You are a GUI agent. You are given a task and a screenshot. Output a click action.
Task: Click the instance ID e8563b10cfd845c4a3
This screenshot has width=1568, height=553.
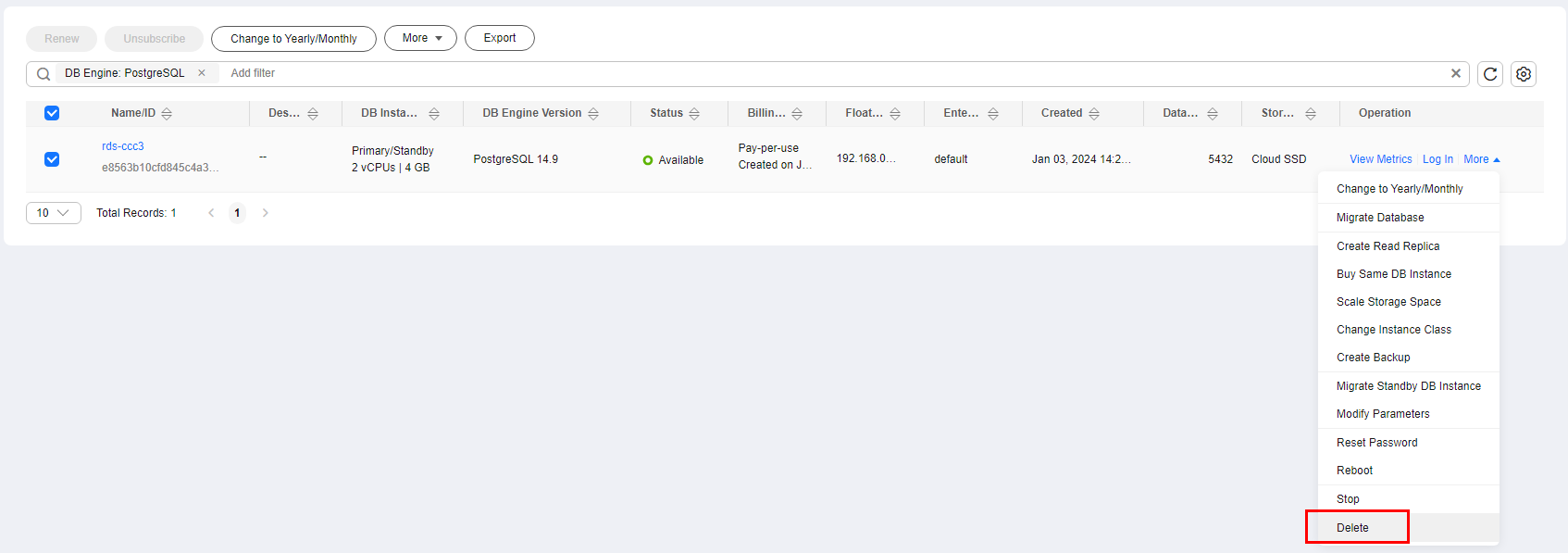[160, 168]
